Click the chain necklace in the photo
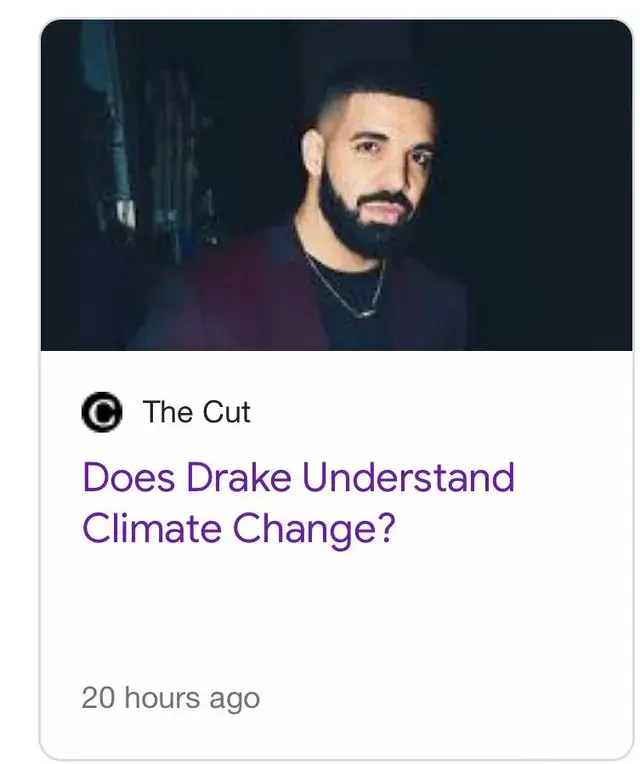The image size is (640, 764). click(x=348, y=285)
